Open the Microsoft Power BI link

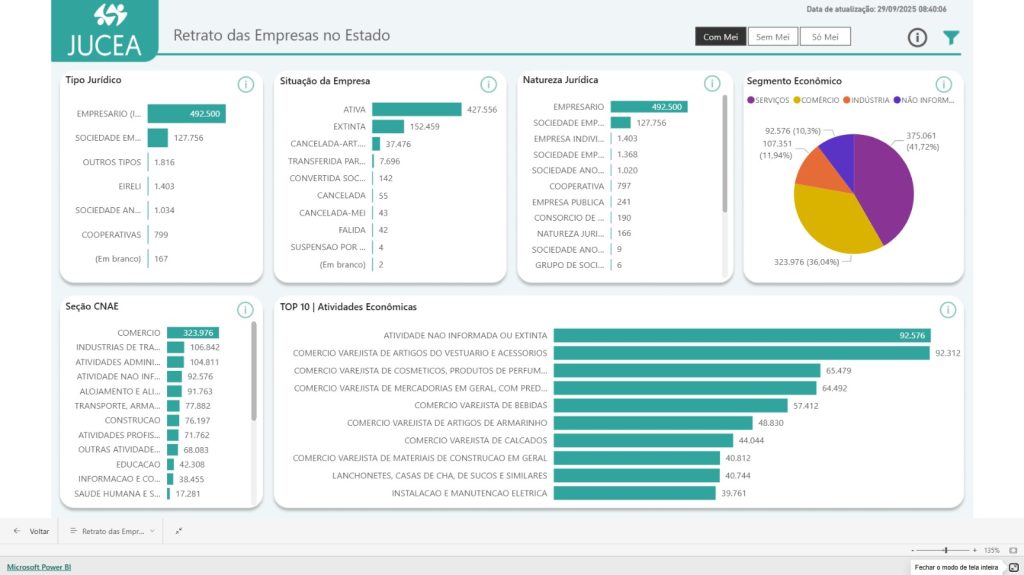[x=39, y=567]
